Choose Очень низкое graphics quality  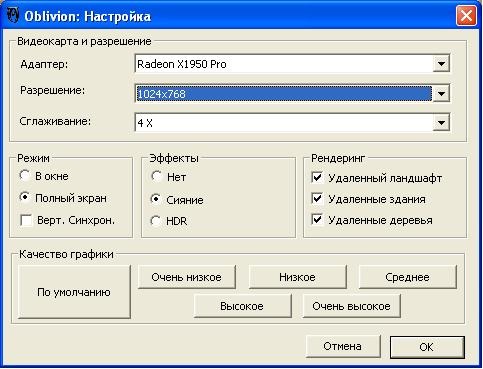(x=187, y=277)
